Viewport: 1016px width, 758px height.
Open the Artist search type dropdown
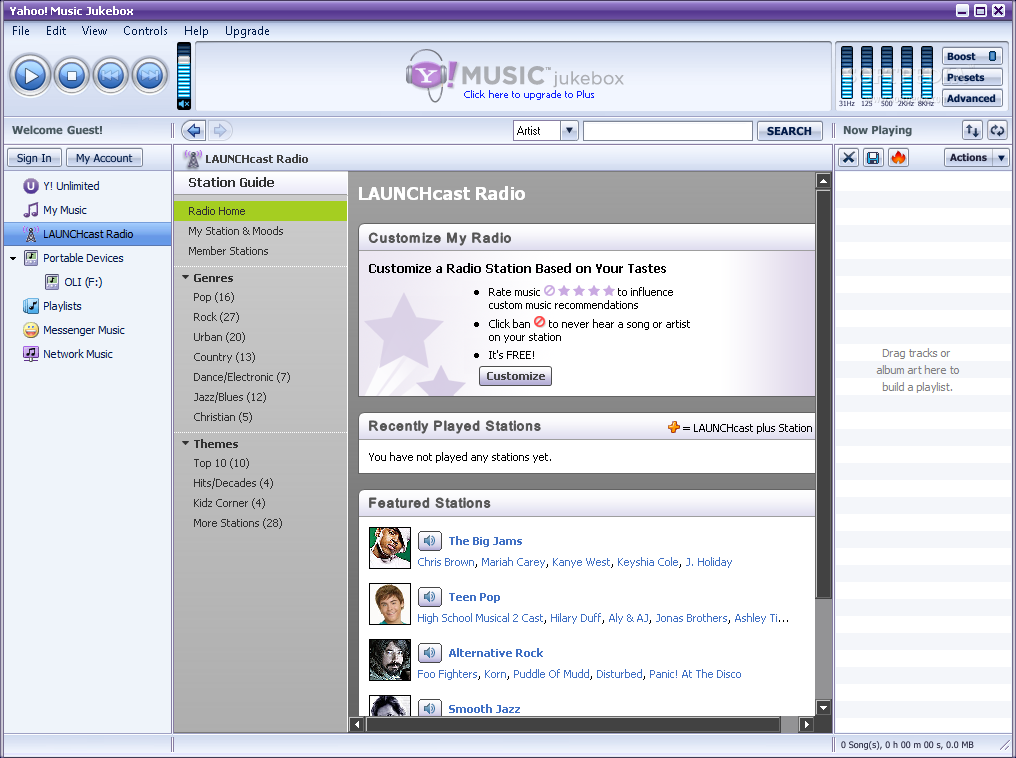point(569,131)
